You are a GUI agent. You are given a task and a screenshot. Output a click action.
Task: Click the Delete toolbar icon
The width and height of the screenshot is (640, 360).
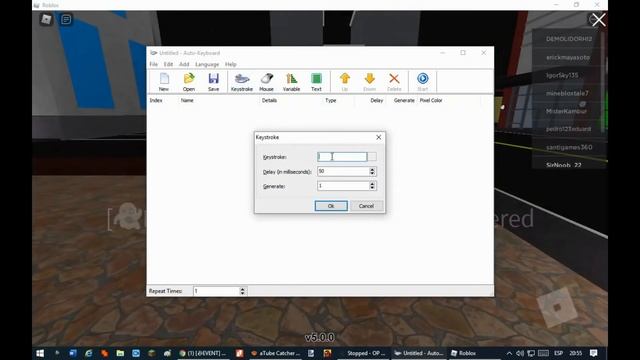tap(394, 82)
